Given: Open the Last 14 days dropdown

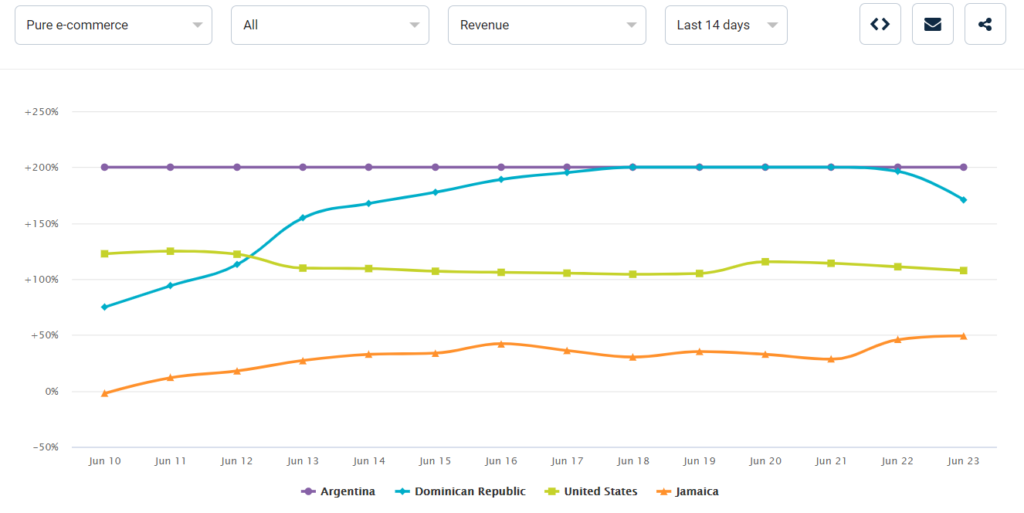Looking at the screenshot, I should (x=726, y=25).
